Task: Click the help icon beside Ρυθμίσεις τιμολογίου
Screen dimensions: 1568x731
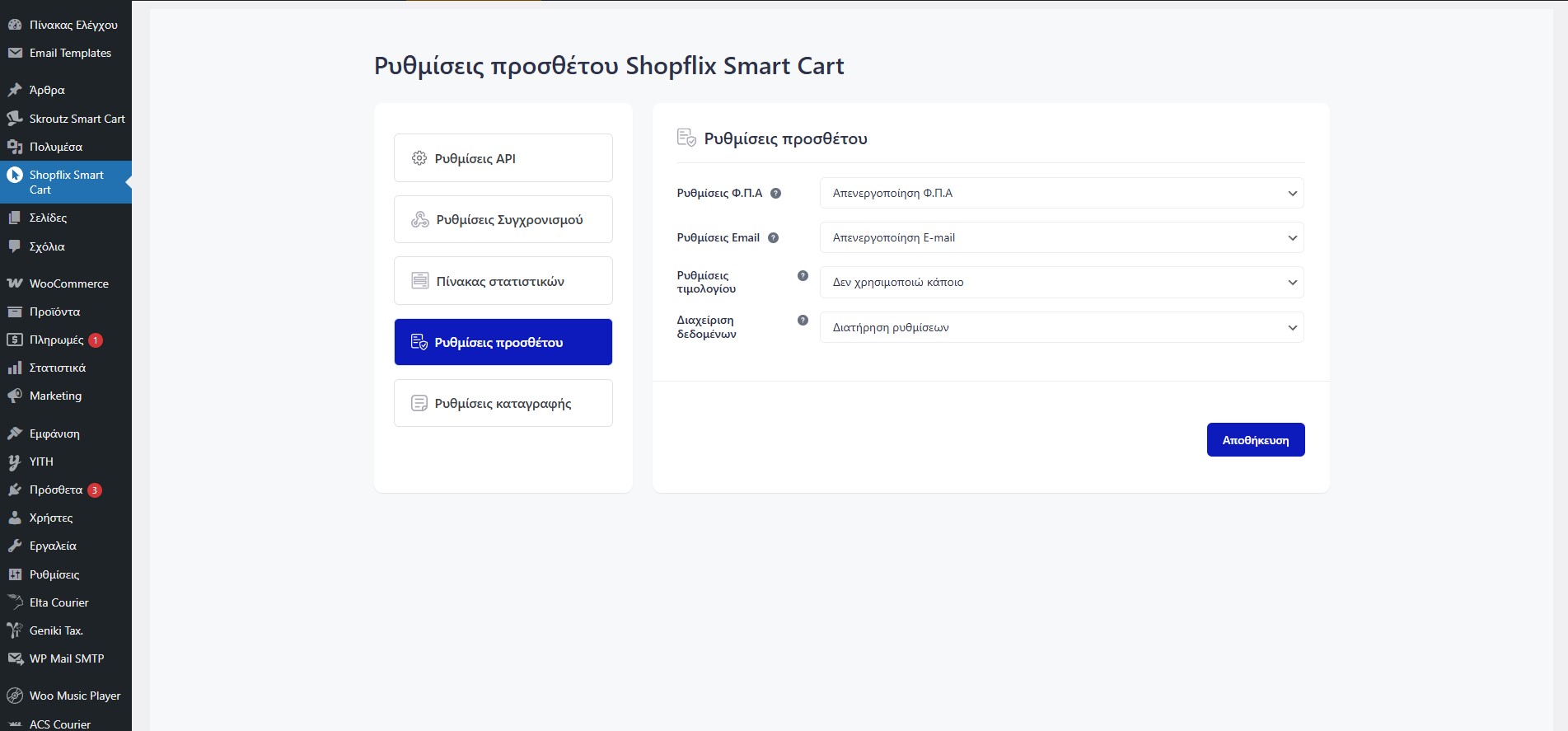Action: [x=803, y=276]
